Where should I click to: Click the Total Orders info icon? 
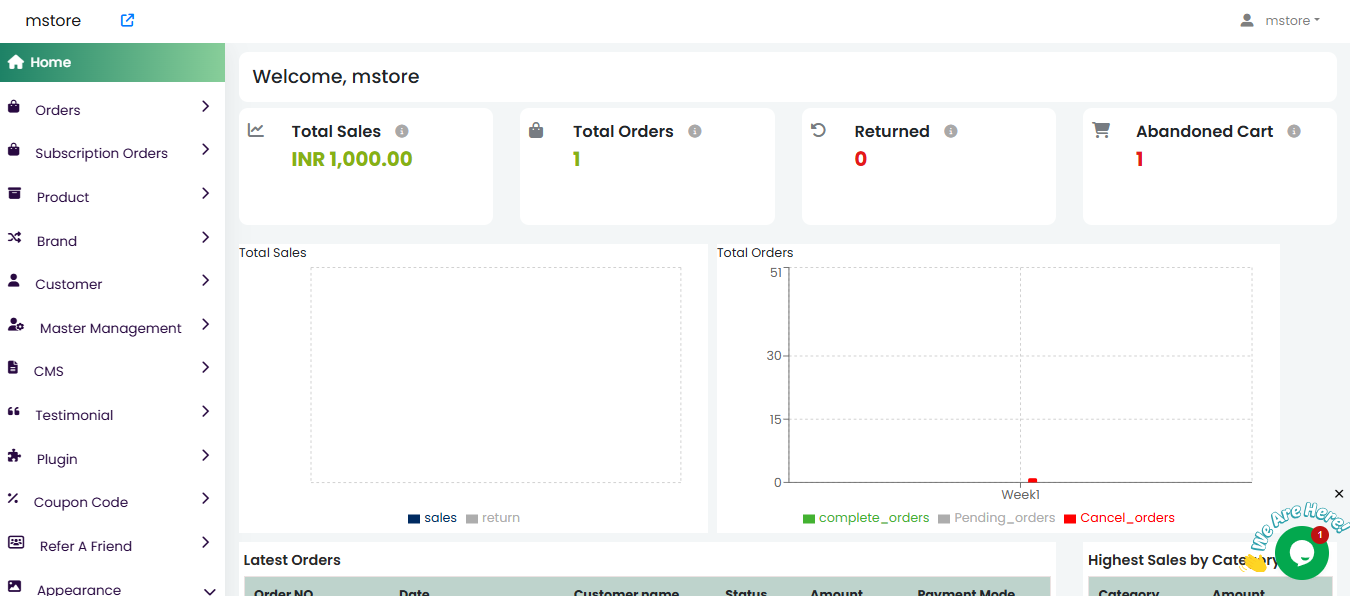tap(695, 131)
